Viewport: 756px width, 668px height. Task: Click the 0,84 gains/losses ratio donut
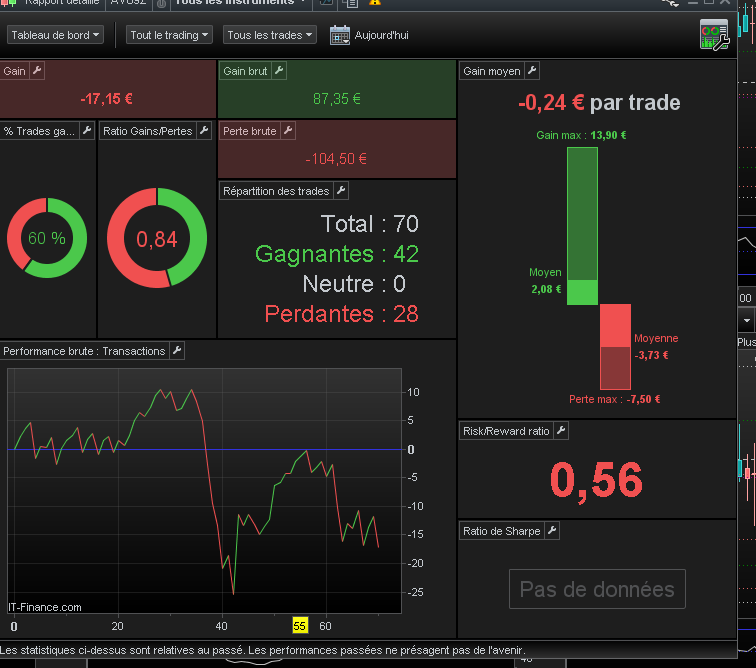157,238
